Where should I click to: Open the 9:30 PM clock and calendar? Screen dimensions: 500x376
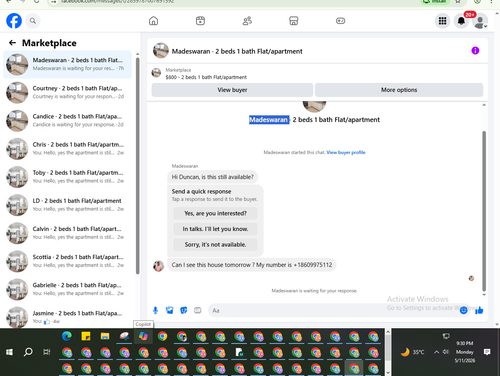click(465, 352)
